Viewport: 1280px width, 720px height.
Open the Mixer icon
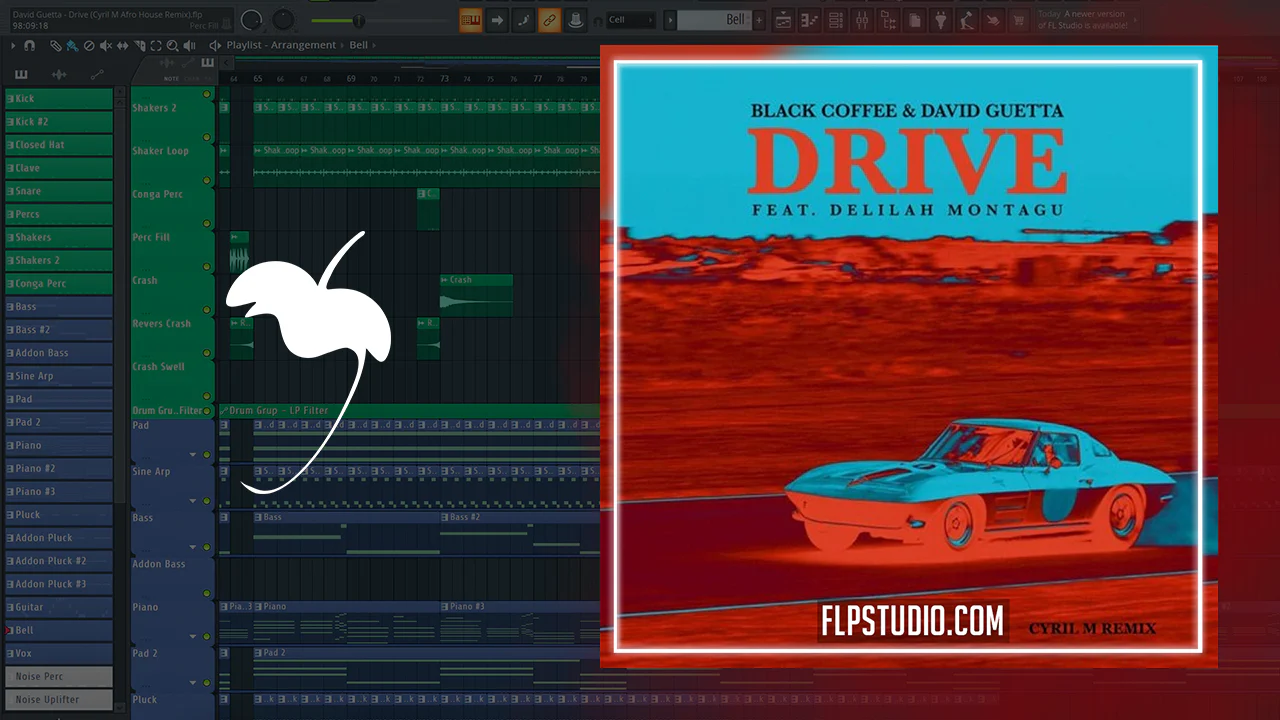(861, 20)
